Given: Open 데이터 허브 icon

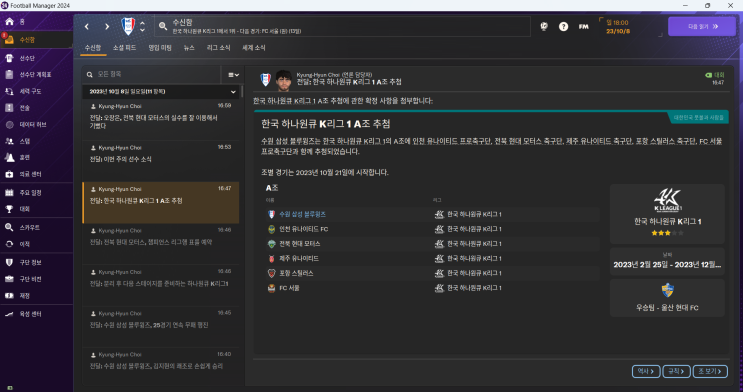Looking at the screenshot, I should tap(9, 124).
